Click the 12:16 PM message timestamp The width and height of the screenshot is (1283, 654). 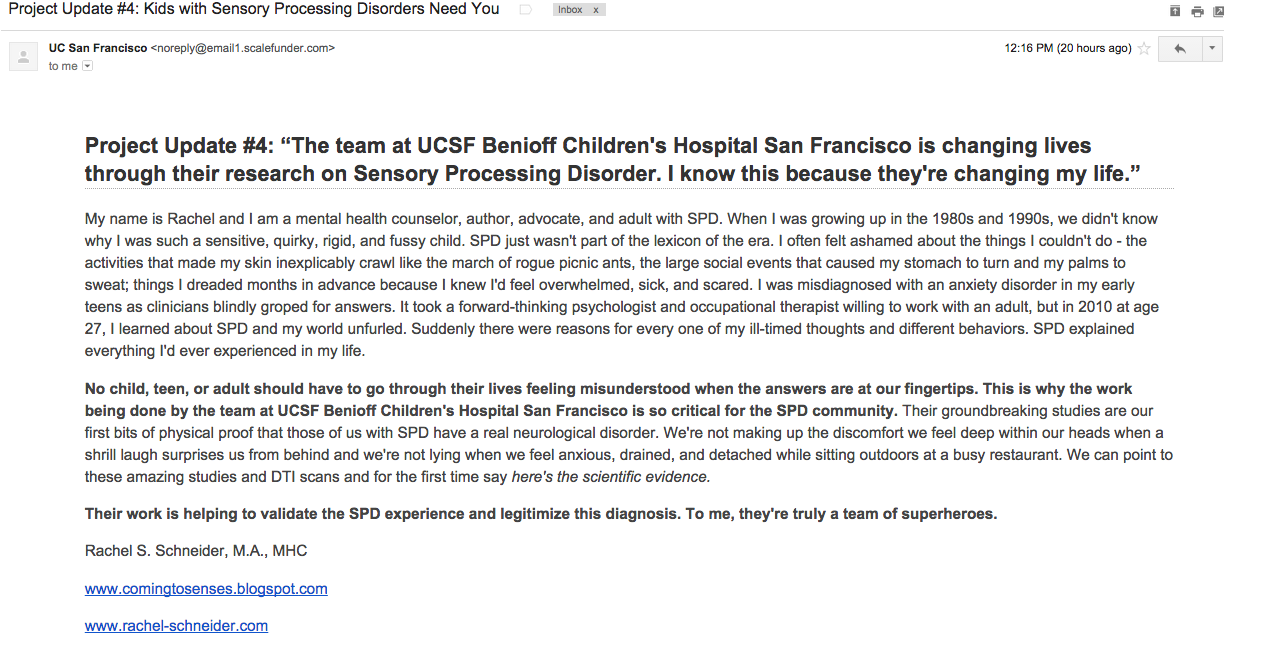click(x=1068, y=48)
